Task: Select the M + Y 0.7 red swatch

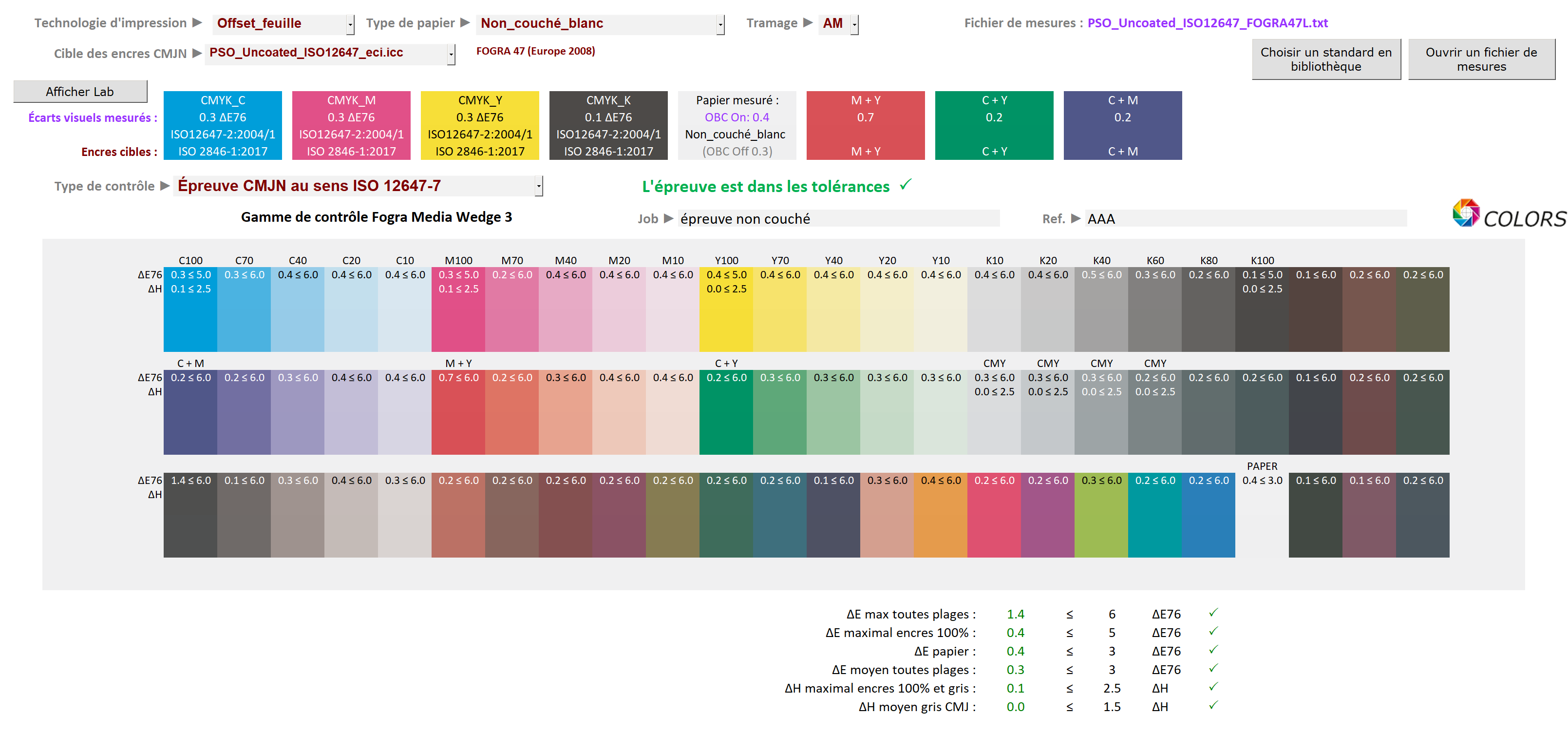Action: 866,125
